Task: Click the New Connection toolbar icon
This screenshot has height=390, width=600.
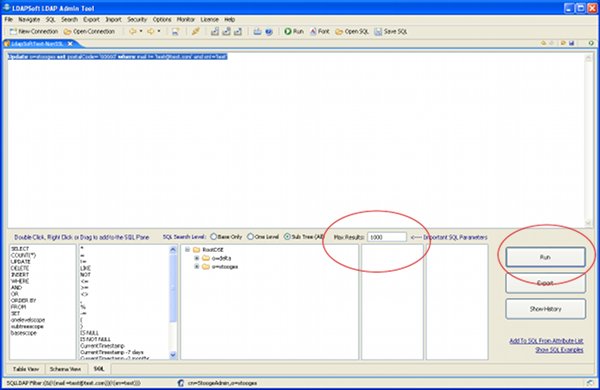Action: (13, 31)
